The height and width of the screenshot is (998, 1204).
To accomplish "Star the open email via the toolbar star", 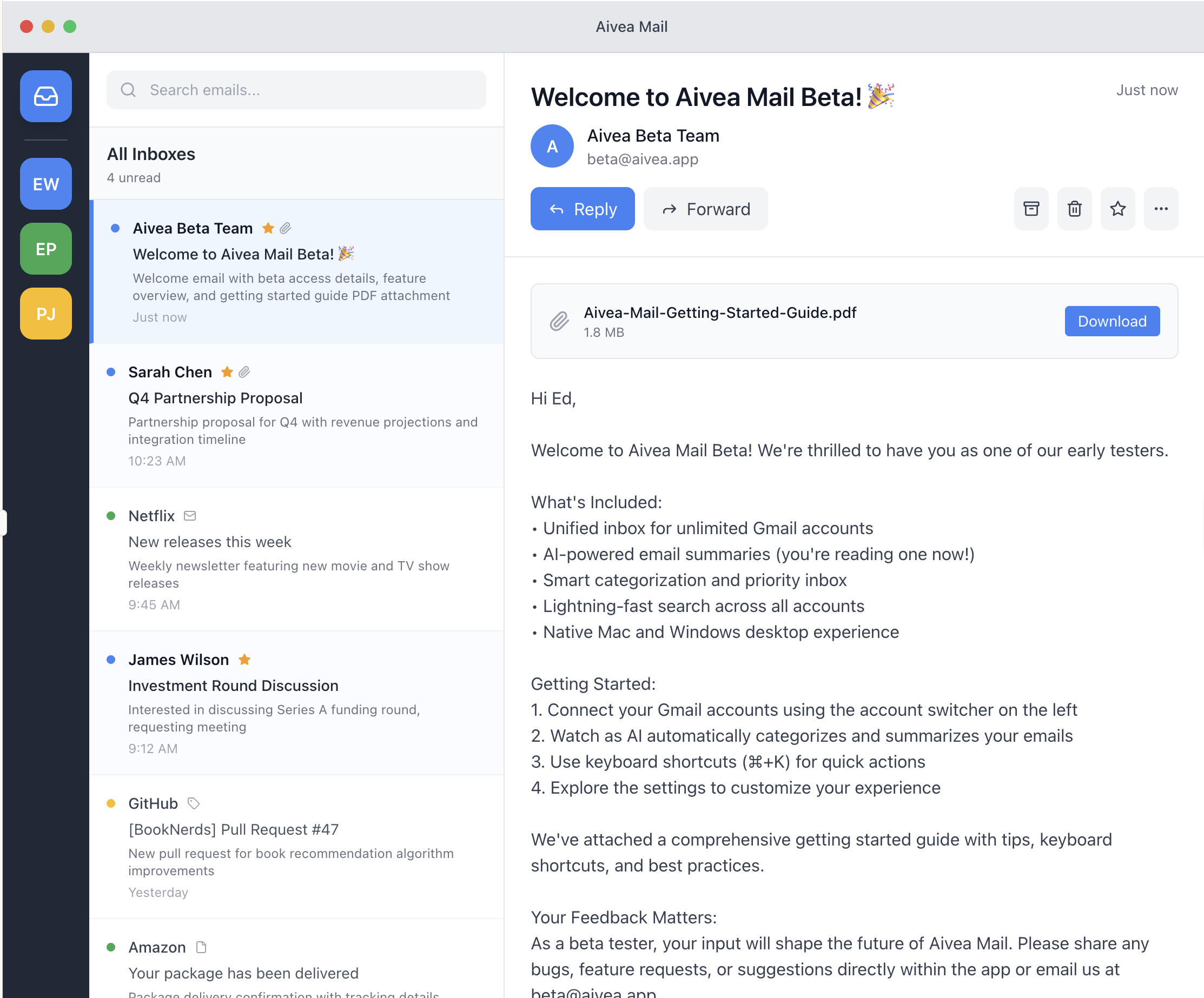I will click(x=1117, y=209).
